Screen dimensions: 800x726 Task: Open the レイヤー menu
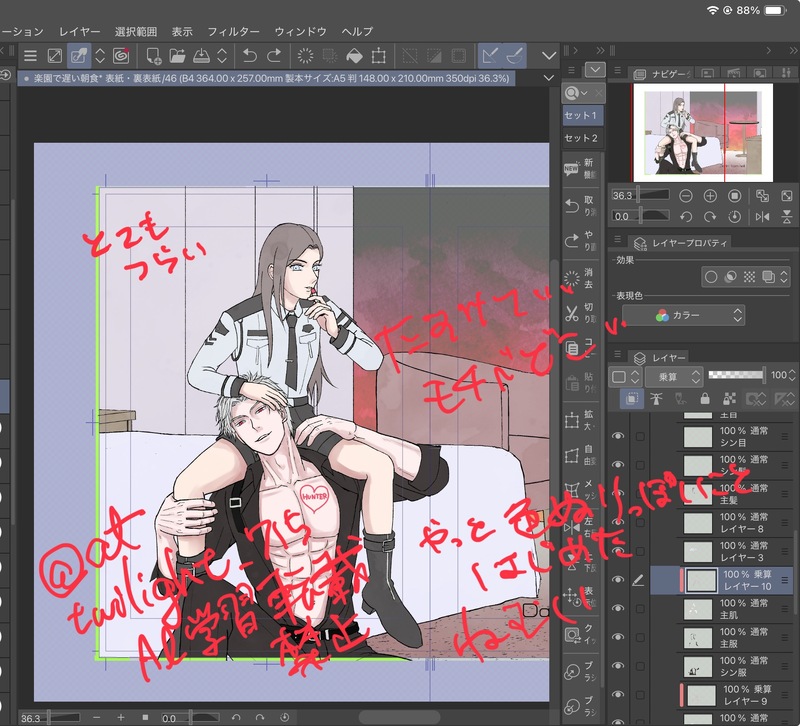80,32
